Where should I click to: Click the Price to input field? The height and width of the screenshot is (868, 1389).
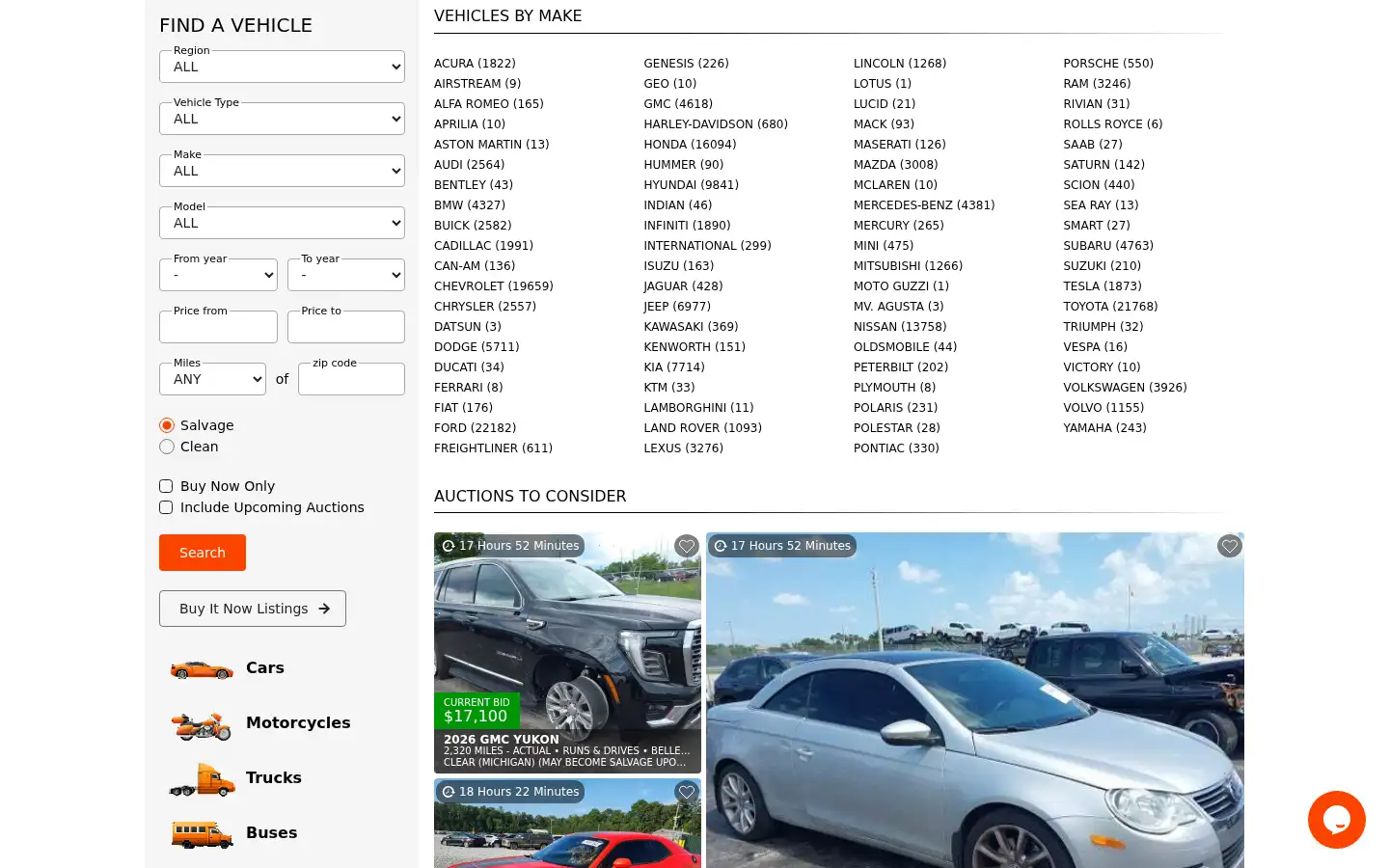tap(346, 327)
